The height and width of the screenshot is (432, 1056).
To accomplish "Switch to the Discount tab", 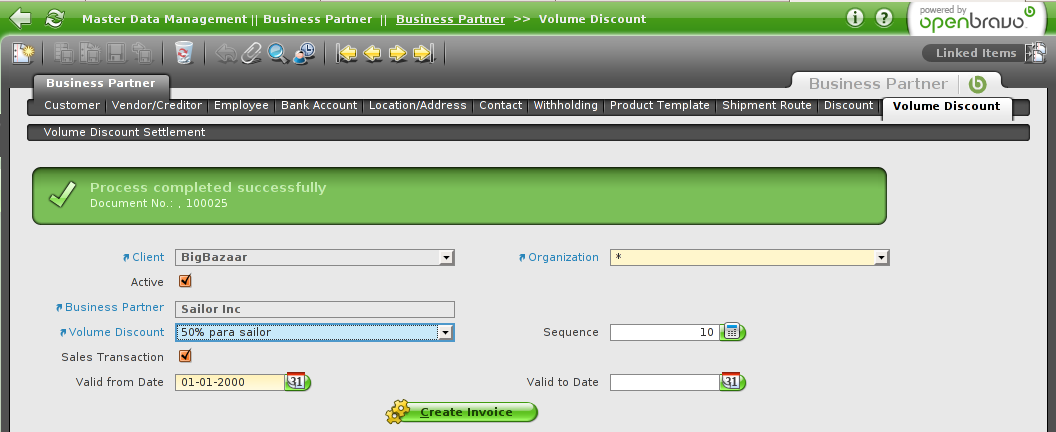I will point(849,105).
